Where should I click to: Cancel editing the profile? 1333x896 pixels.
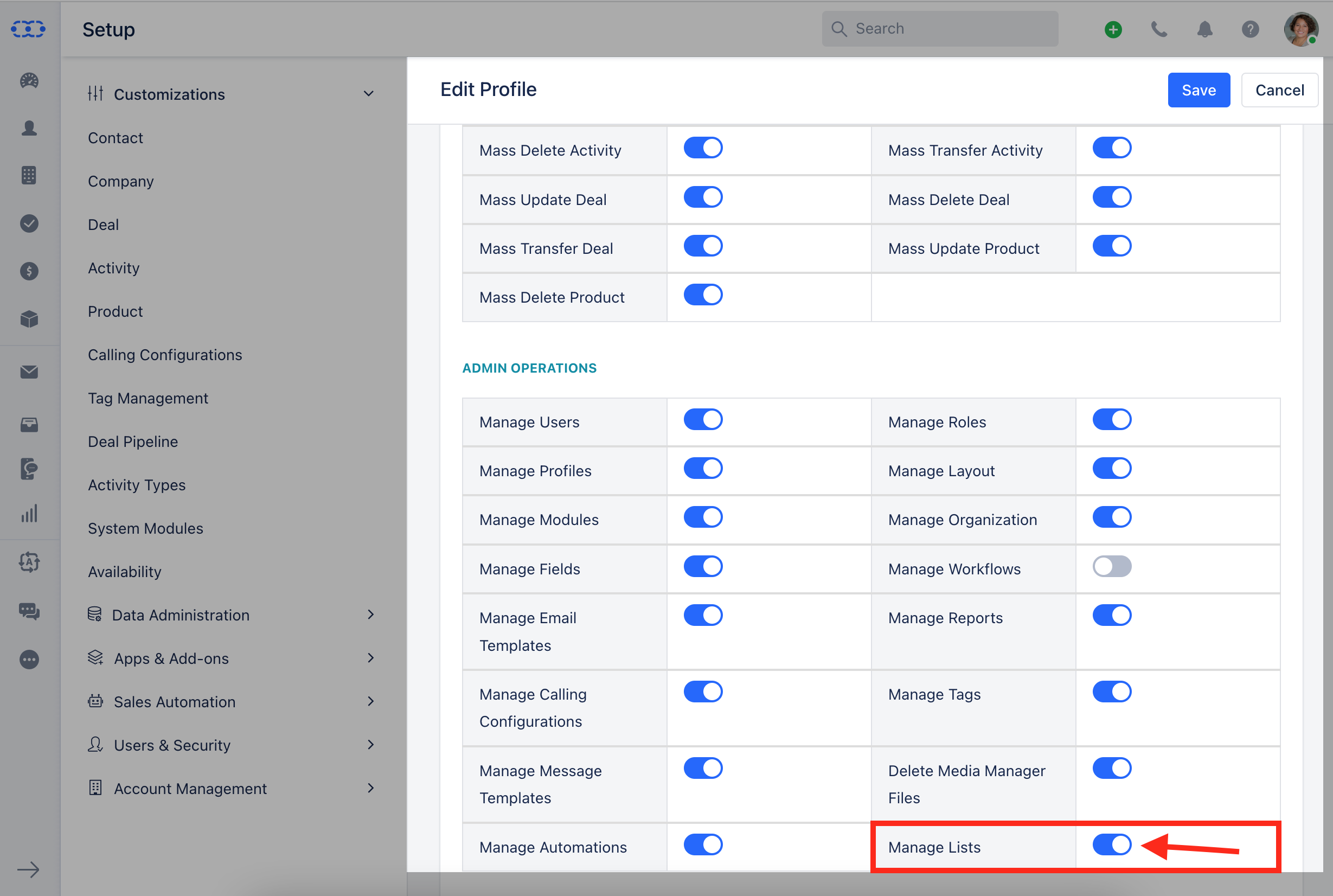click(1279, 89)
